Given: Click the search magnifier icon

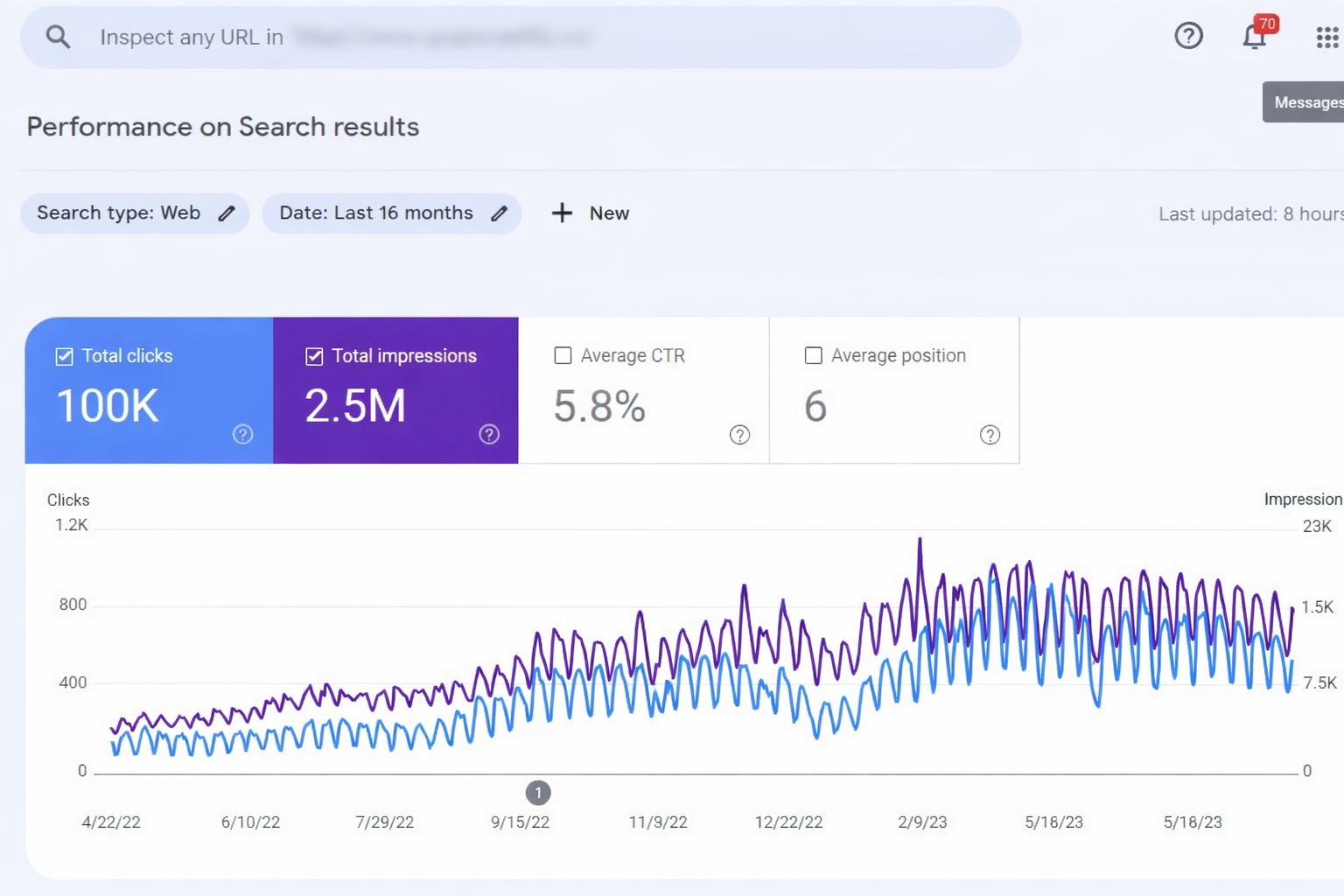Looking at the screenshot, I should (x=58, y=37).
